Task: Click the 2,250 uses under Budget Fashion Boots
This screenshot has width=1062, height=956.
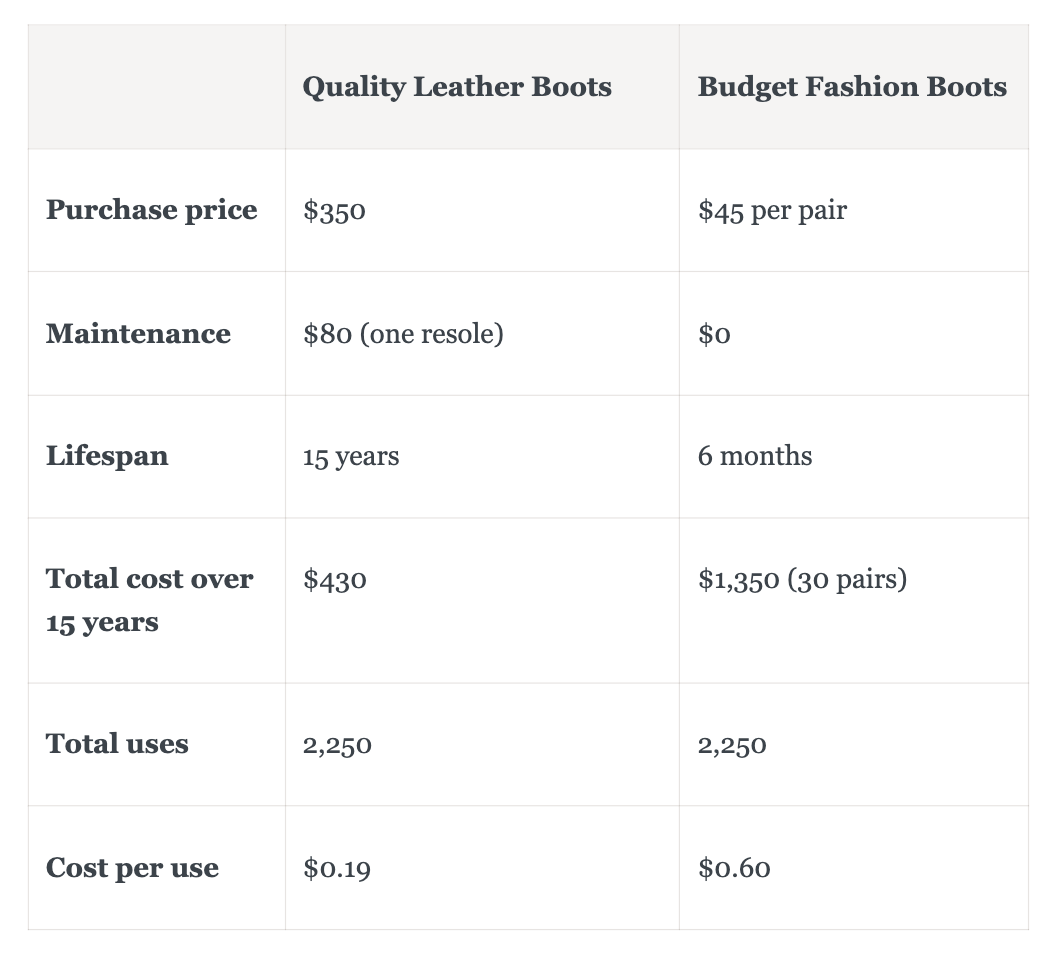Action: (732, 745)
